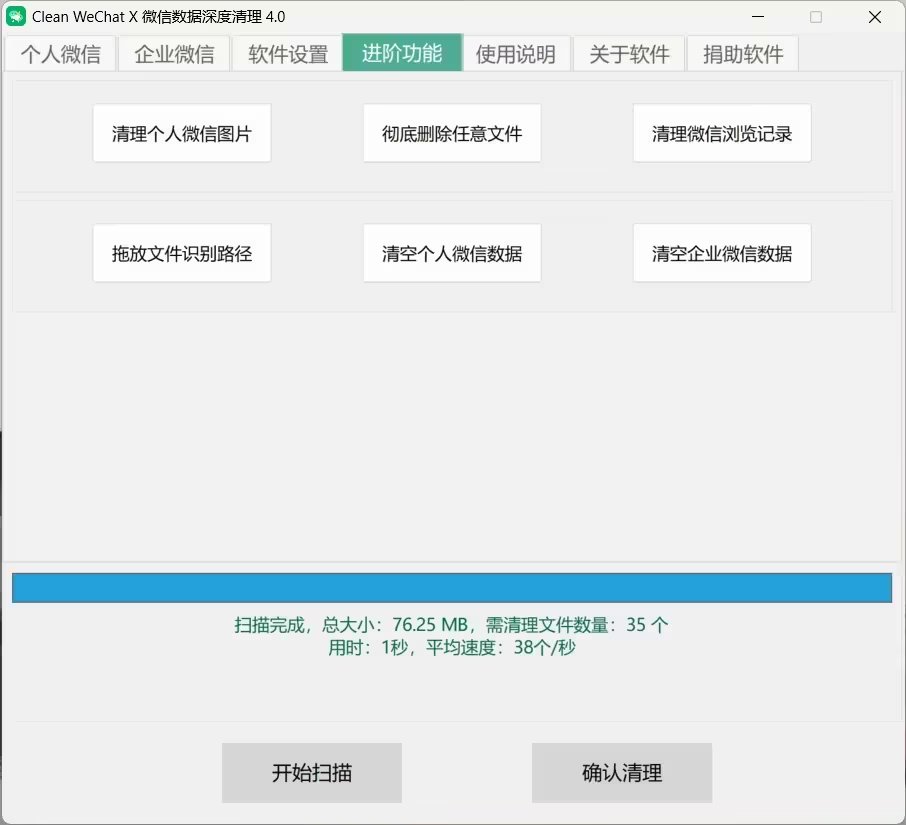Click the 清理个人微信图片 button
The image size is (906, 825).
pyautogui.click(x=182, y=133)
